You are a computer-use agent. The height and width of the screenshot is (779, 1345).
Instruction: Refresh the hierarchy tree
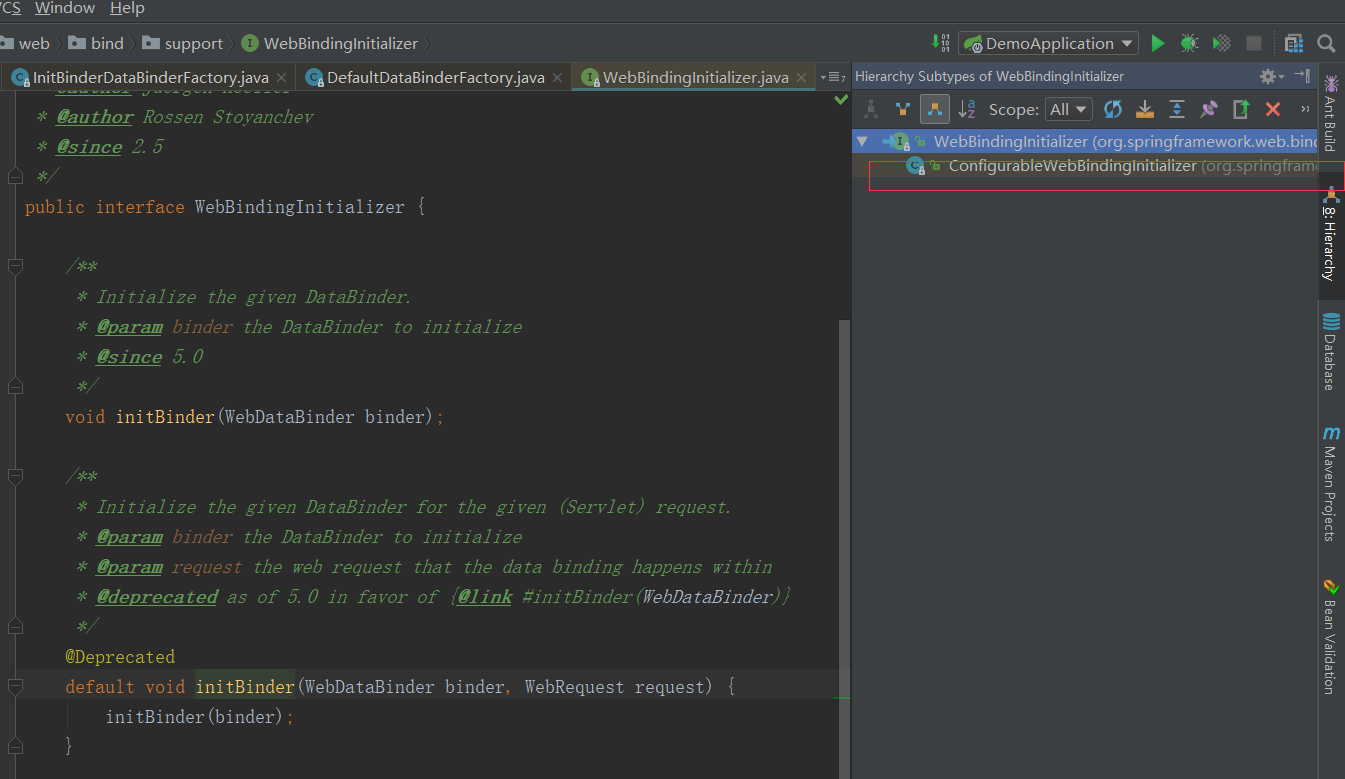coord(1113,109)
